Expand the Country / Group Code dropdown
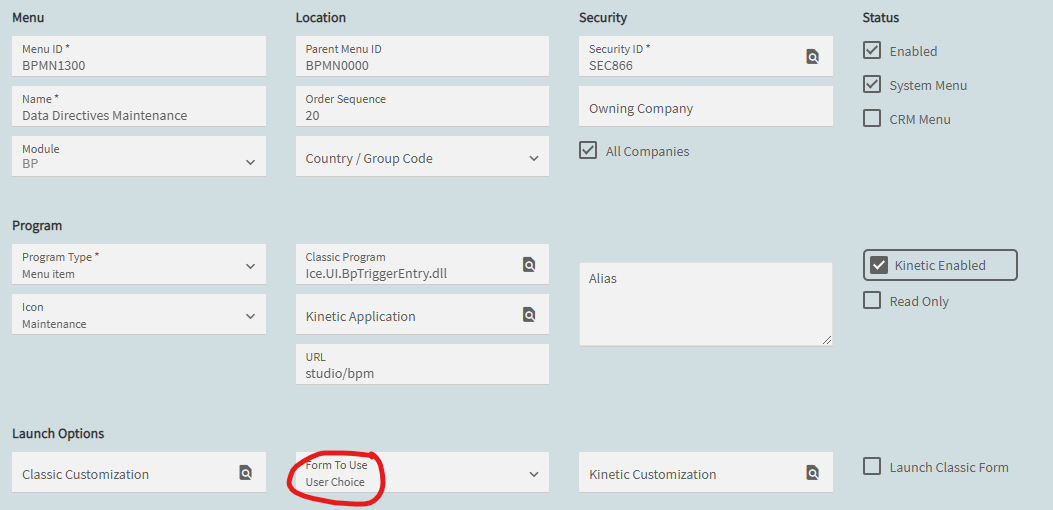The image size is (1053, 510). [x=422, y=156]
